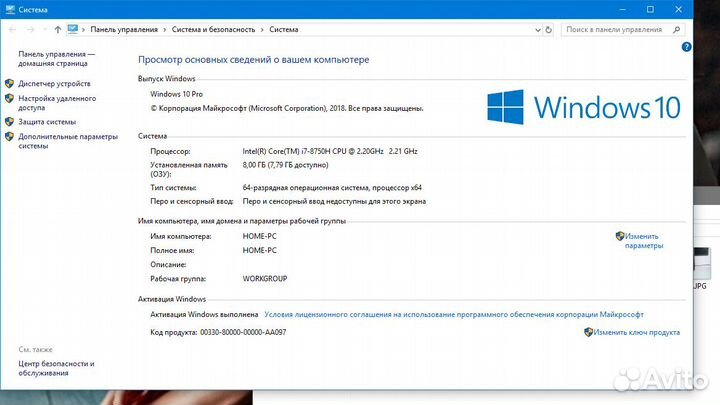Viewport: 720px width, 405px height.
Task: Expand chevron after Панель управления breadcrumb
Action: coord(165,30)
